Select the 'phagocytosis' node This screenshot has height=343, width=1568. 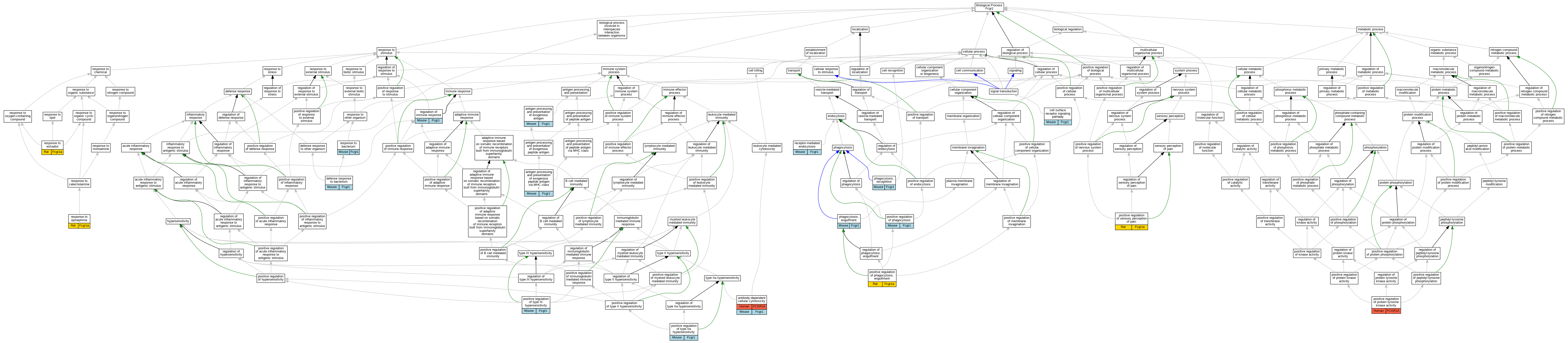pyautogui.click(x=843, y=148)
